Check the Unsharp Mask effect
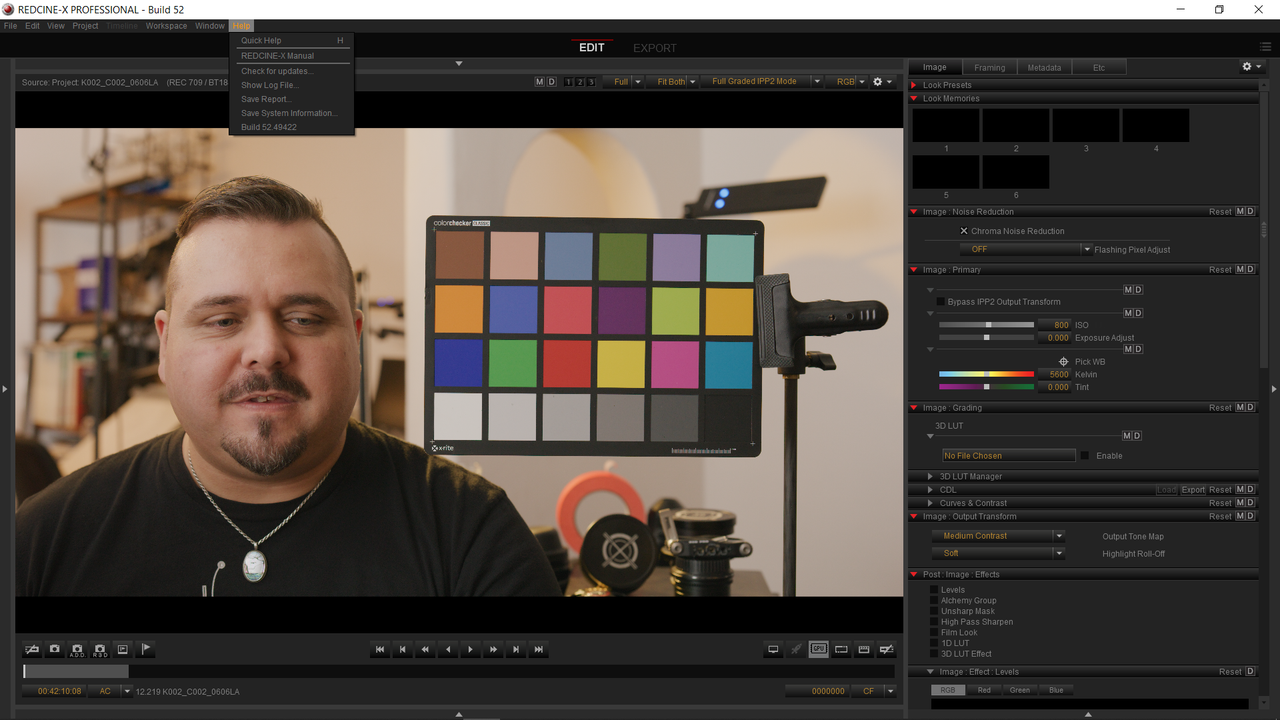Screen dimensions: 1280x720 click(x=934, y=611)
